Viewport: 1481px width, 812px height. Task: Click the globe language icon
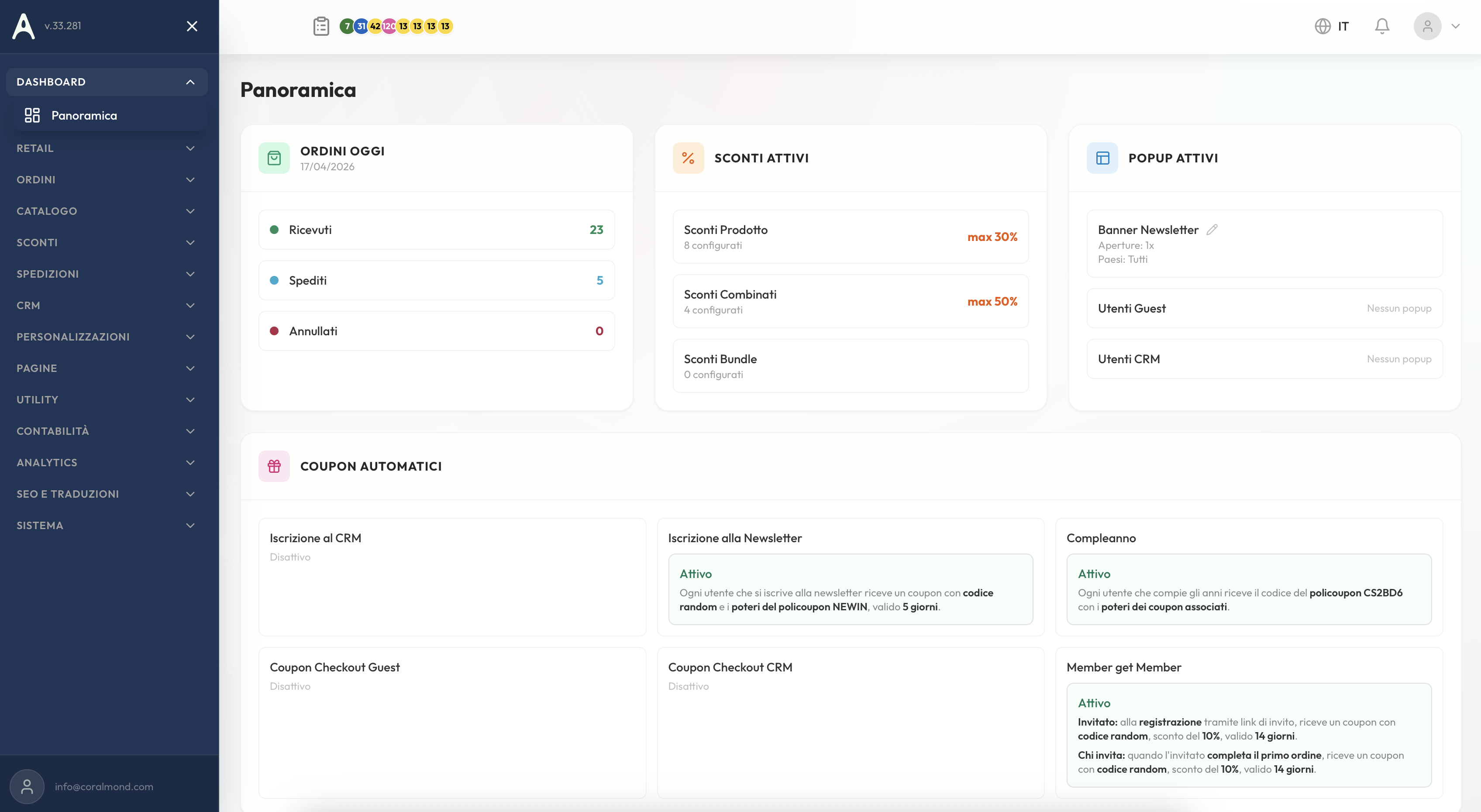pos(1323,26)
